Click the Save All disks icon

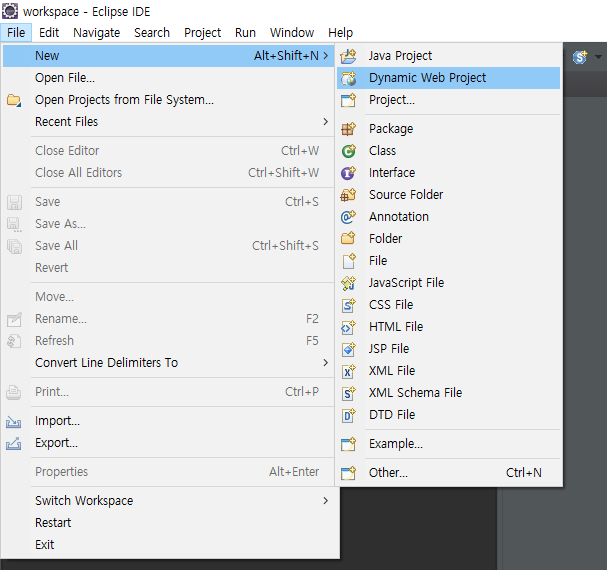click(14, 246)
